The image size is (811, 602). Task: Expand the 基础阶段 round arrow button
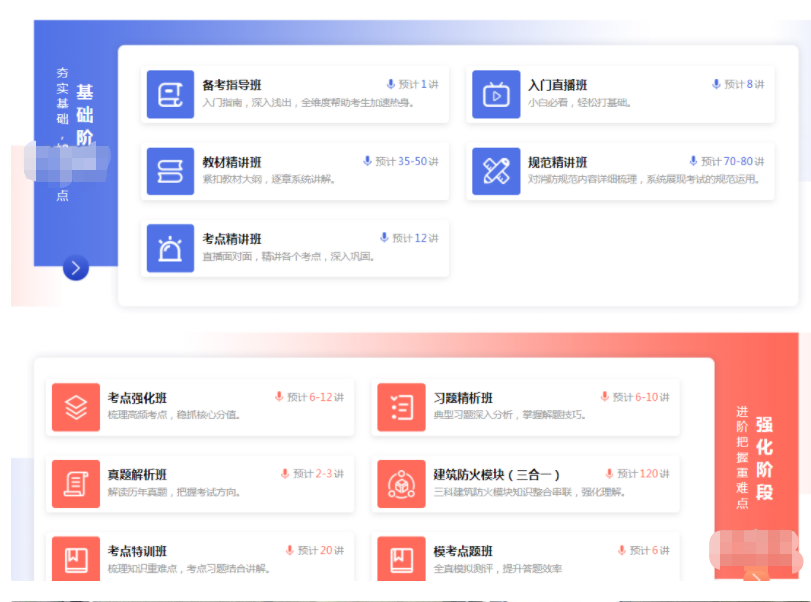(76, 268)
